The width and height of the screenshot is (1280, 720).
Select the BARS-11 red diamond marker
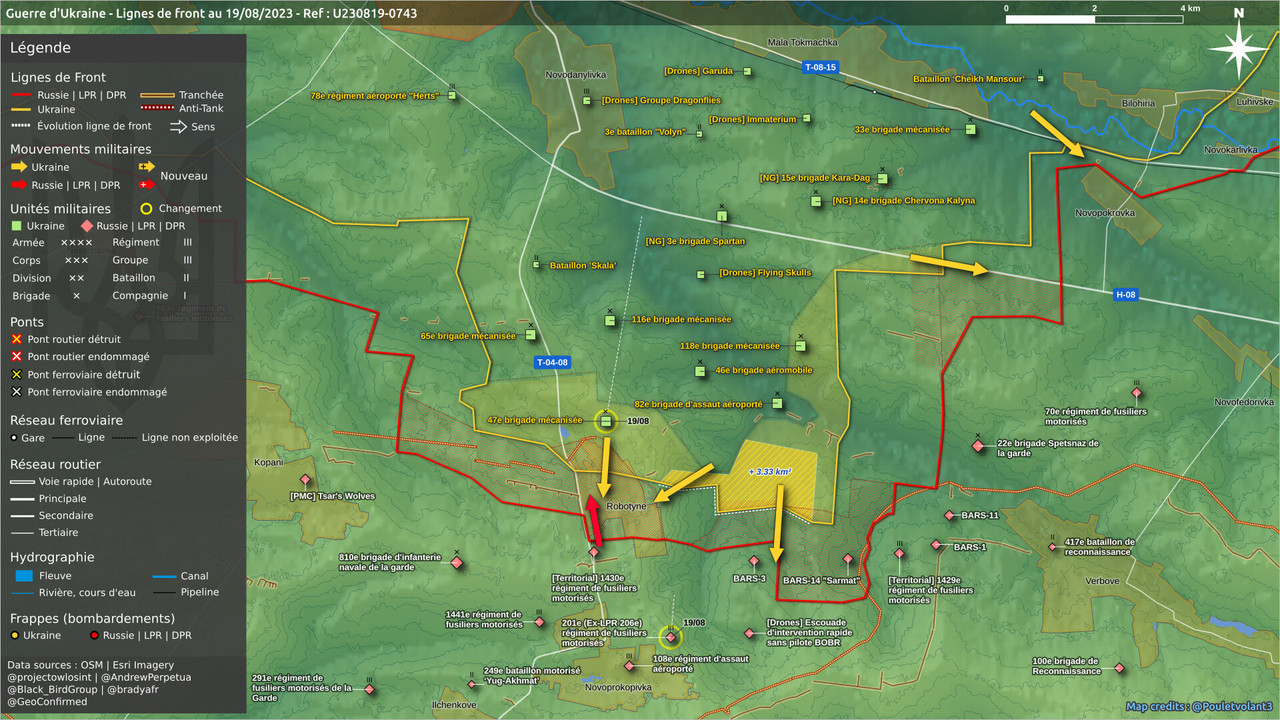coord(949,516)
